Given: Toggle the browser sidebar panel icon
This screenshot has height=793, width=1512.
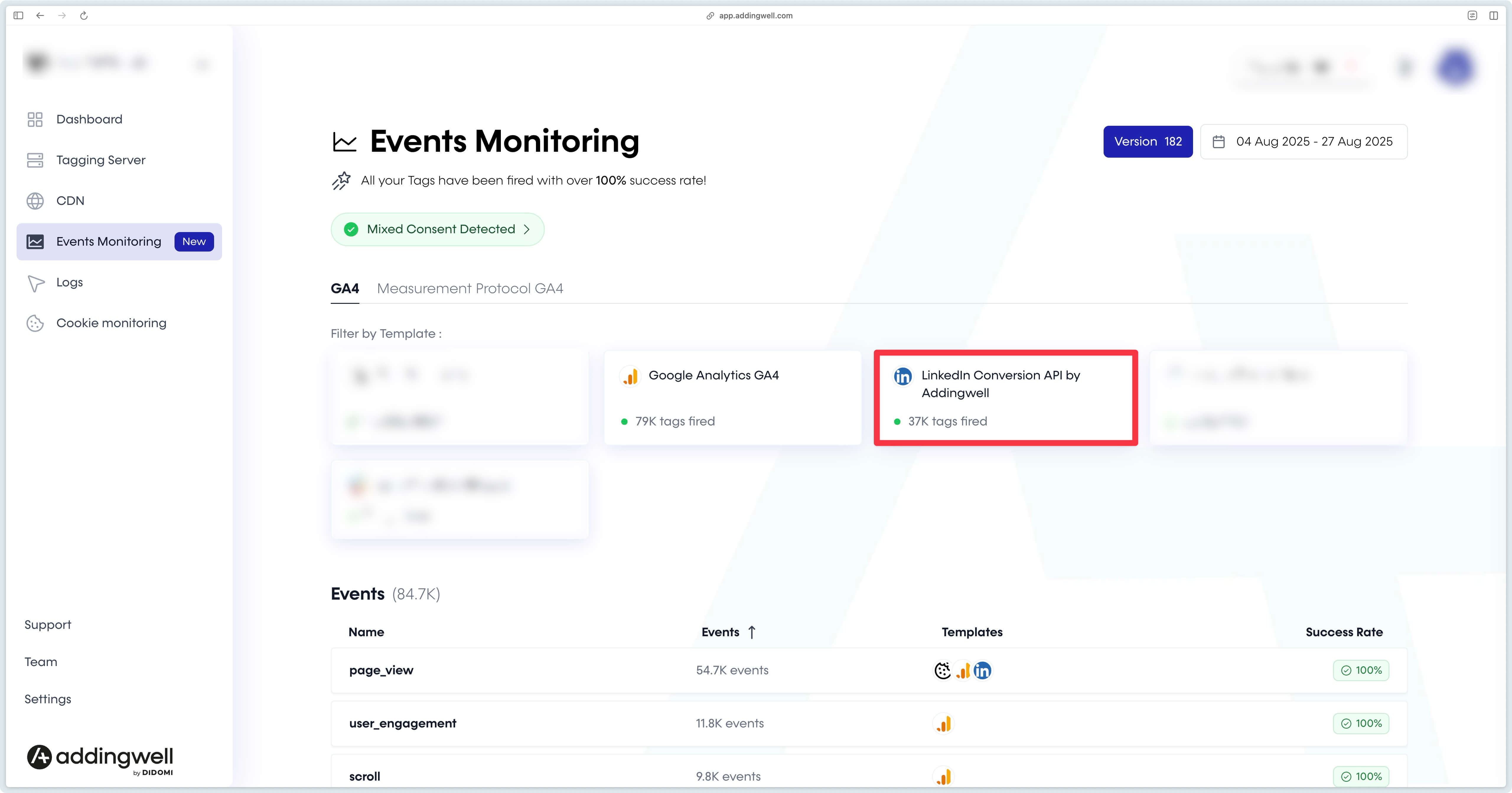Looking at the screenshot, I should click(18, 15).
